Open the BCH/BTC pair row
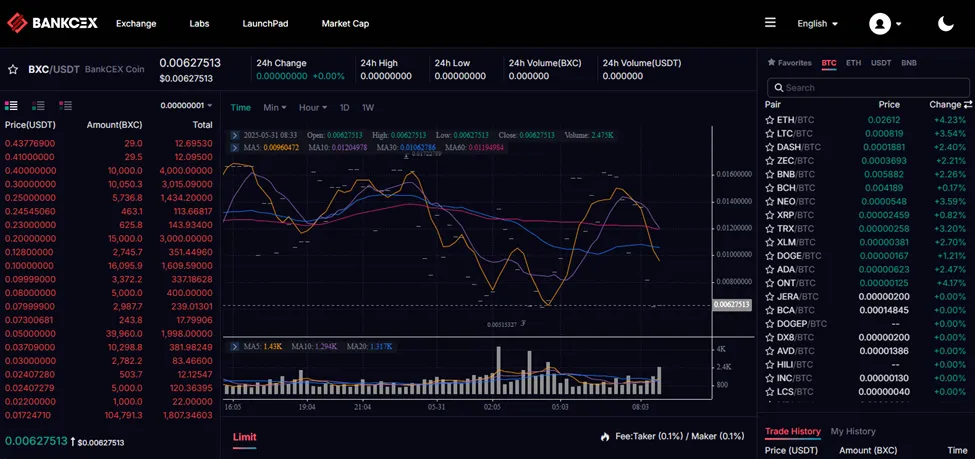 866,188
